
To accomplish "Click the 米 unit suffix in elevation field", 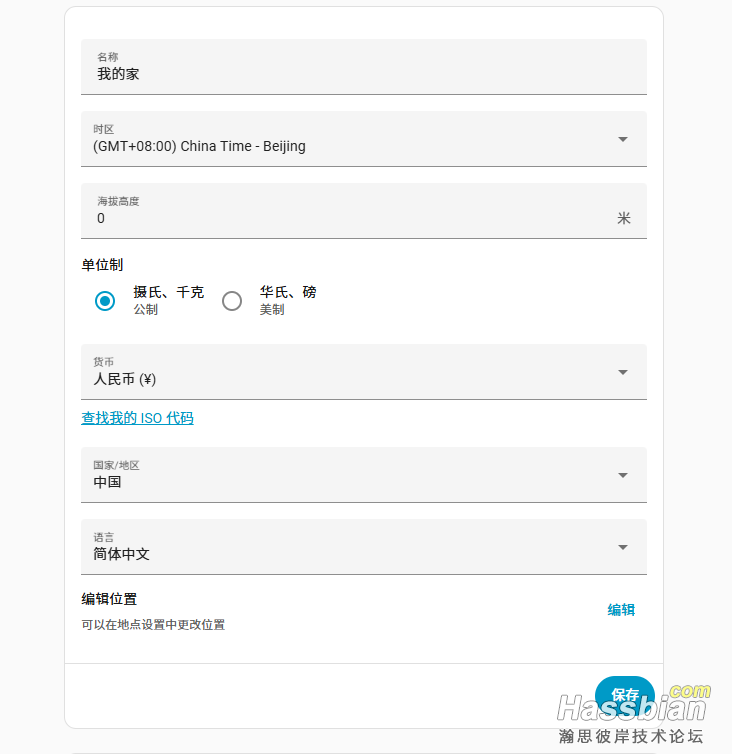I will coord(624,219).
